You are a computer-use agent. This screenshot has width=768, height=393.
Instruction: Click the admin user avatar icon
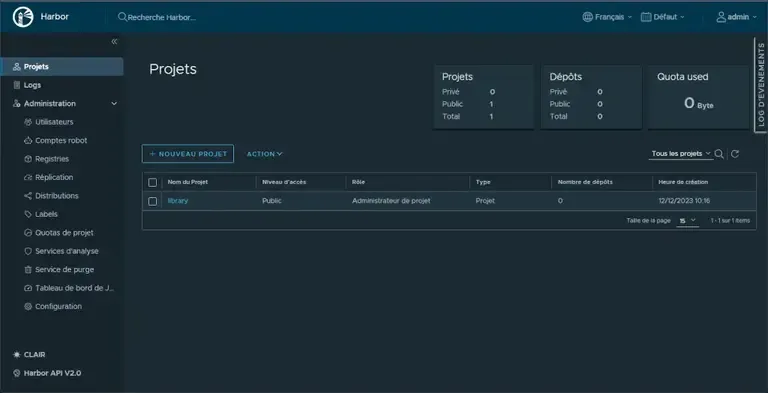coord(721,17)
